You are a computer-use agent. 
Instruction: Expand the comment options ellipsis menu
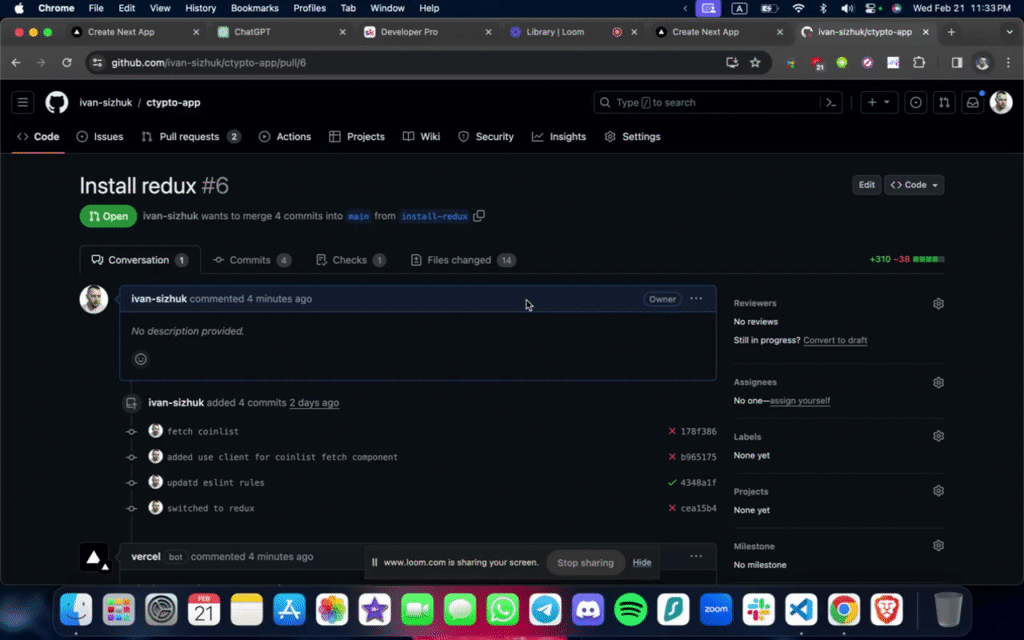point(697,299)
